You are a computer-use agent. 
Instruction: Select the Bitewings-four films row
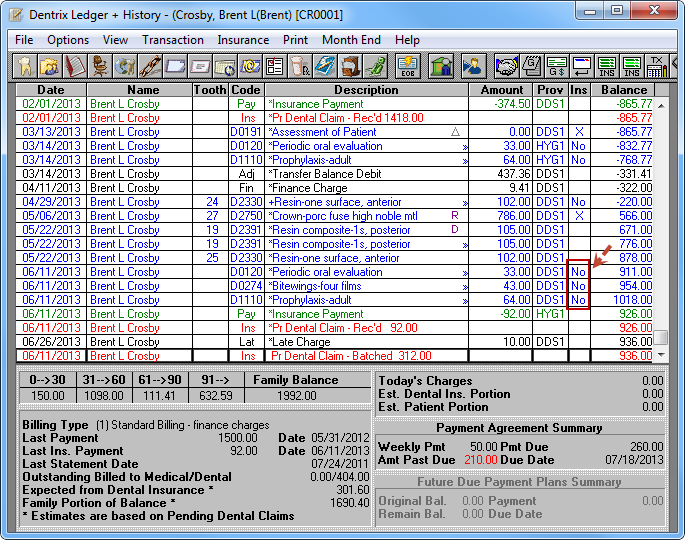(335, 286)
